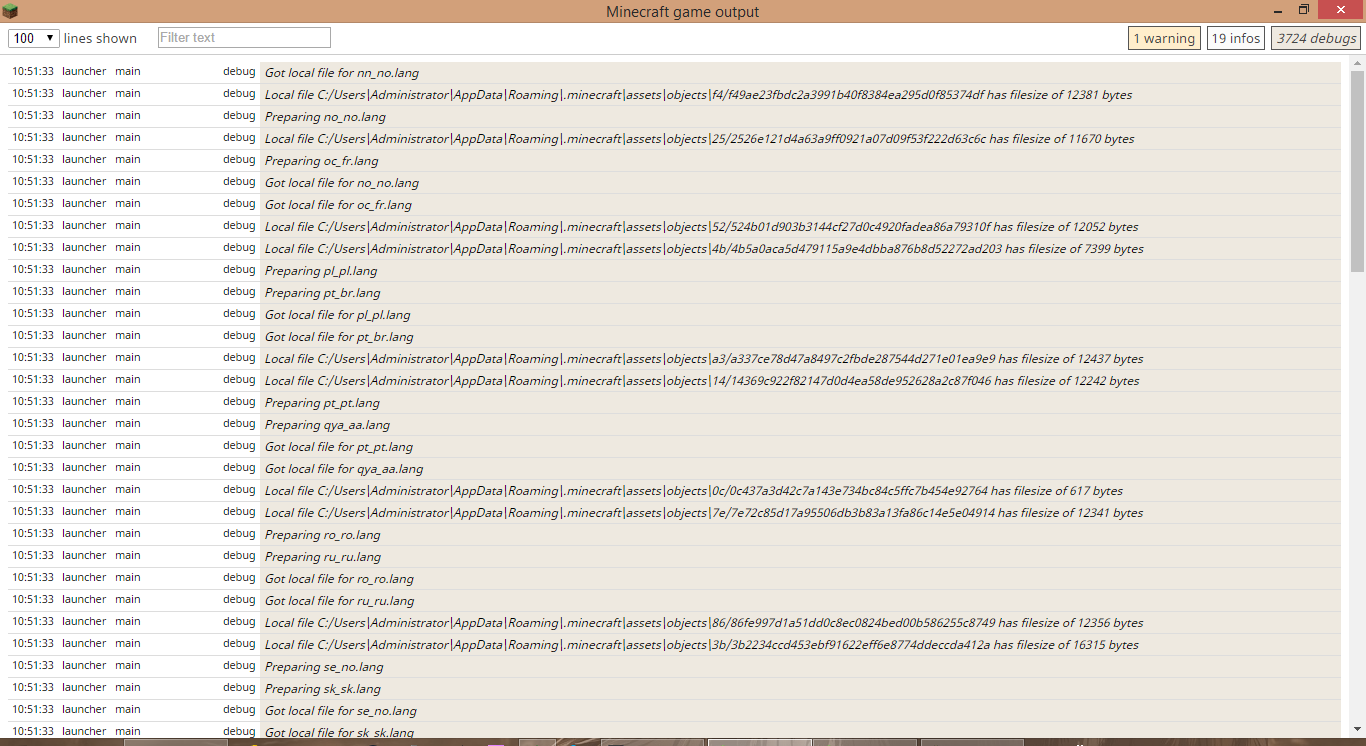Image resolution: width=1366 pixels, height=746 pixels.
Task: Select the log line with filesize 617 bytes
Action: [x=693, y=491]
